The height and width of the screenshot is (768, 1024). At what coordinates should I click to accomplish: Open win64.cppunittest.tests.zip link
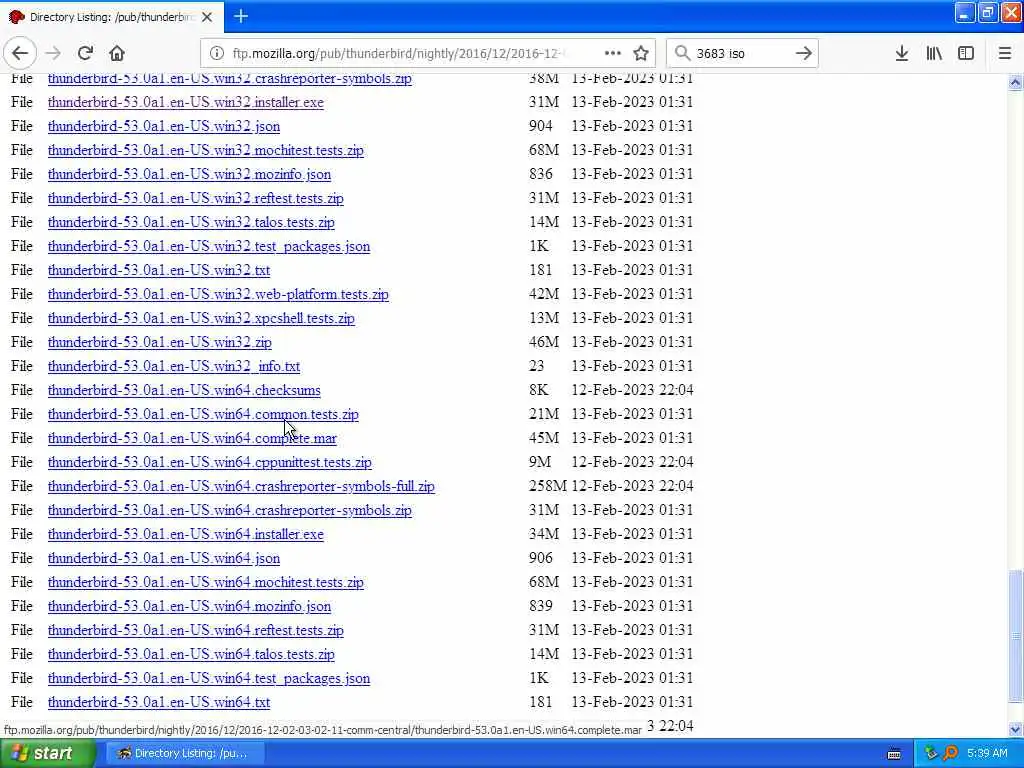pos(210,462)
